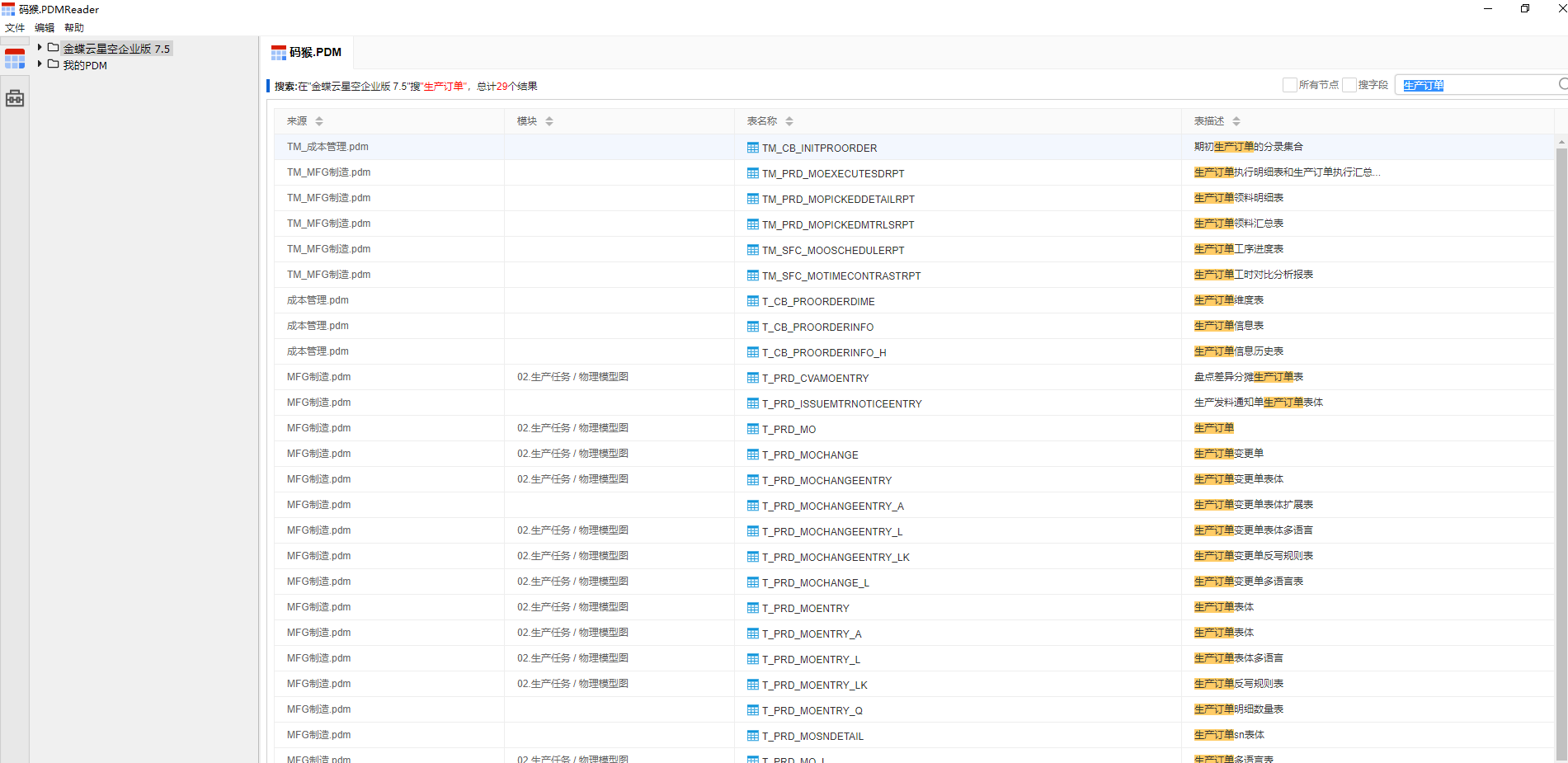Image resolution: width=1568 pixels, height=763 pixels.
Task: Click table icon of TM_SFC_MOTIMECONTRASTRPT row
Action: tap(753, 276)
